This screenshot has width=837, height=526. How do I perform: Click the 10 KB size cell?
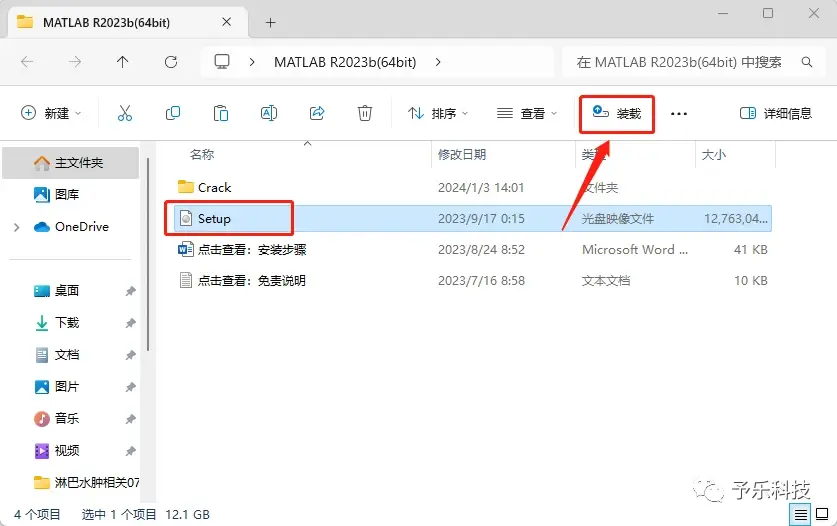751,280
